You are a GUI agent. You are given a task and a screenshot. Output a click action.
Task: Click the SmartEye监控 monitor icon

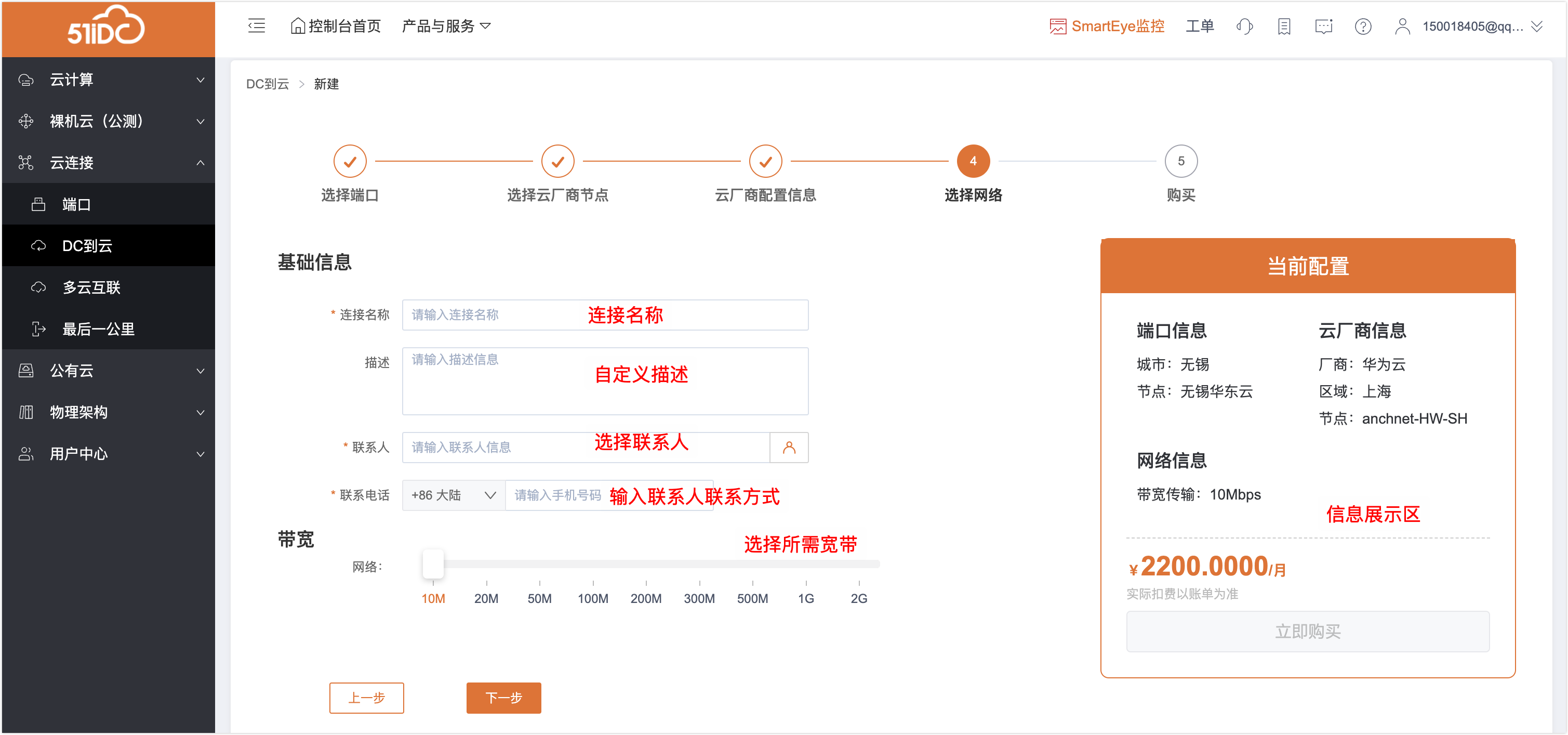1058,26
